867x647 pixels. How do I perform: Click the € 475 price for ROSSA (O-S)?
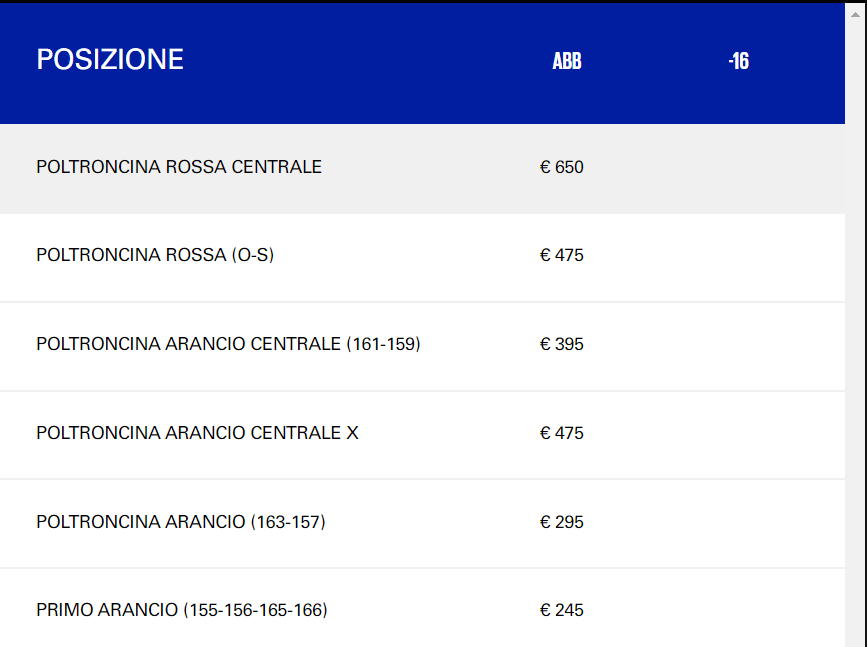562,255
